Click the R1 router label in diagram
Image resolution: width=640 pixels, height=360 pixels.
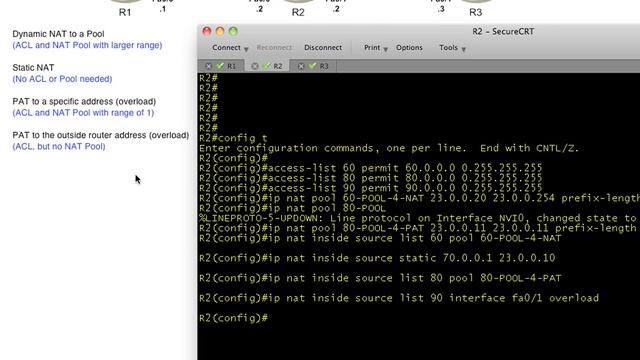pos(125,12)
